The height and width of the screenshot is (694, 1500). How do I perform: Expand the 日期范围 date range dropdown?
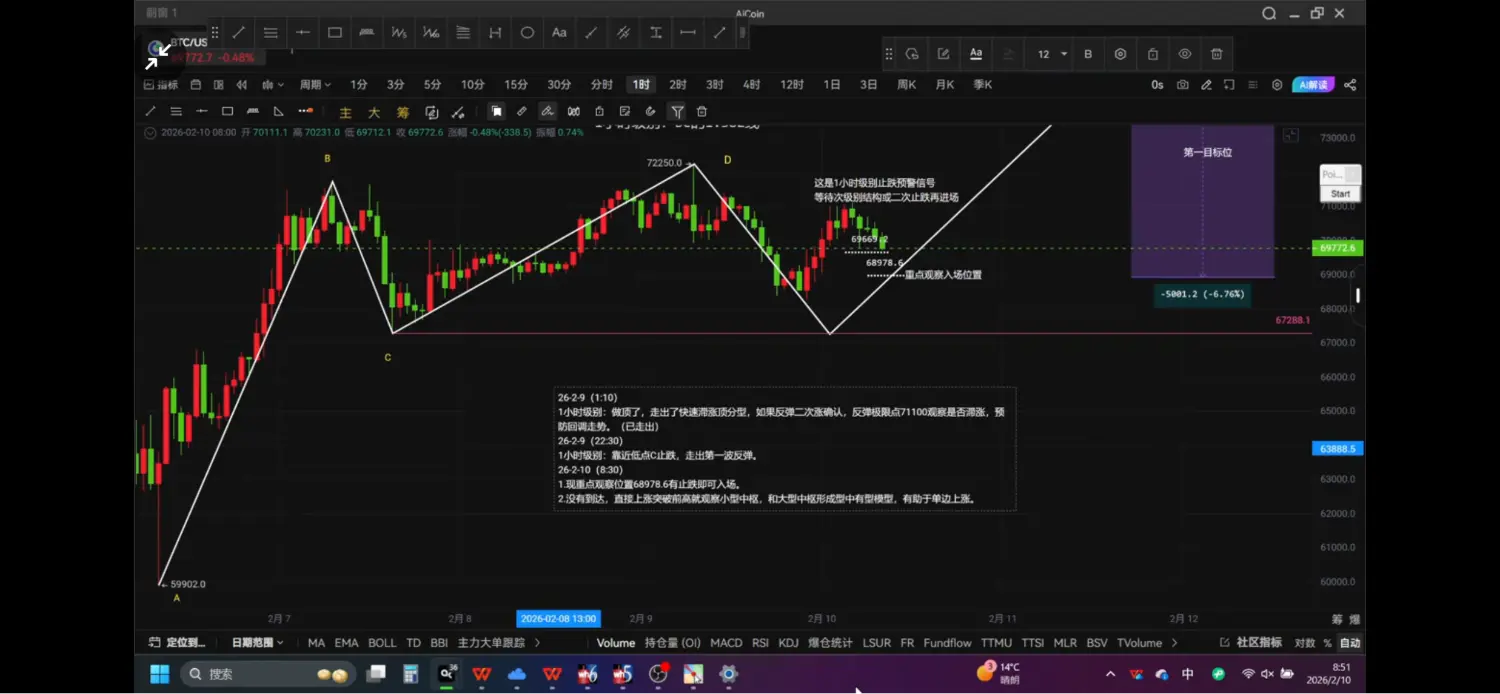[257, 643]
